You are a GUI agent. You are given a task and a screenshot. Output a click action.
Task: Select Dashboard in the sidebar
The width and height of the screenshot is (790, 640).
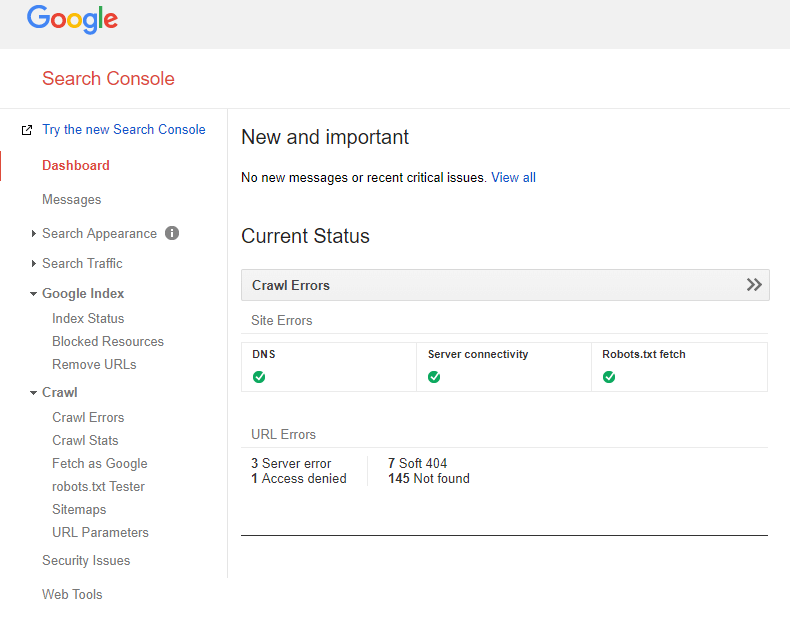(76, 165)
